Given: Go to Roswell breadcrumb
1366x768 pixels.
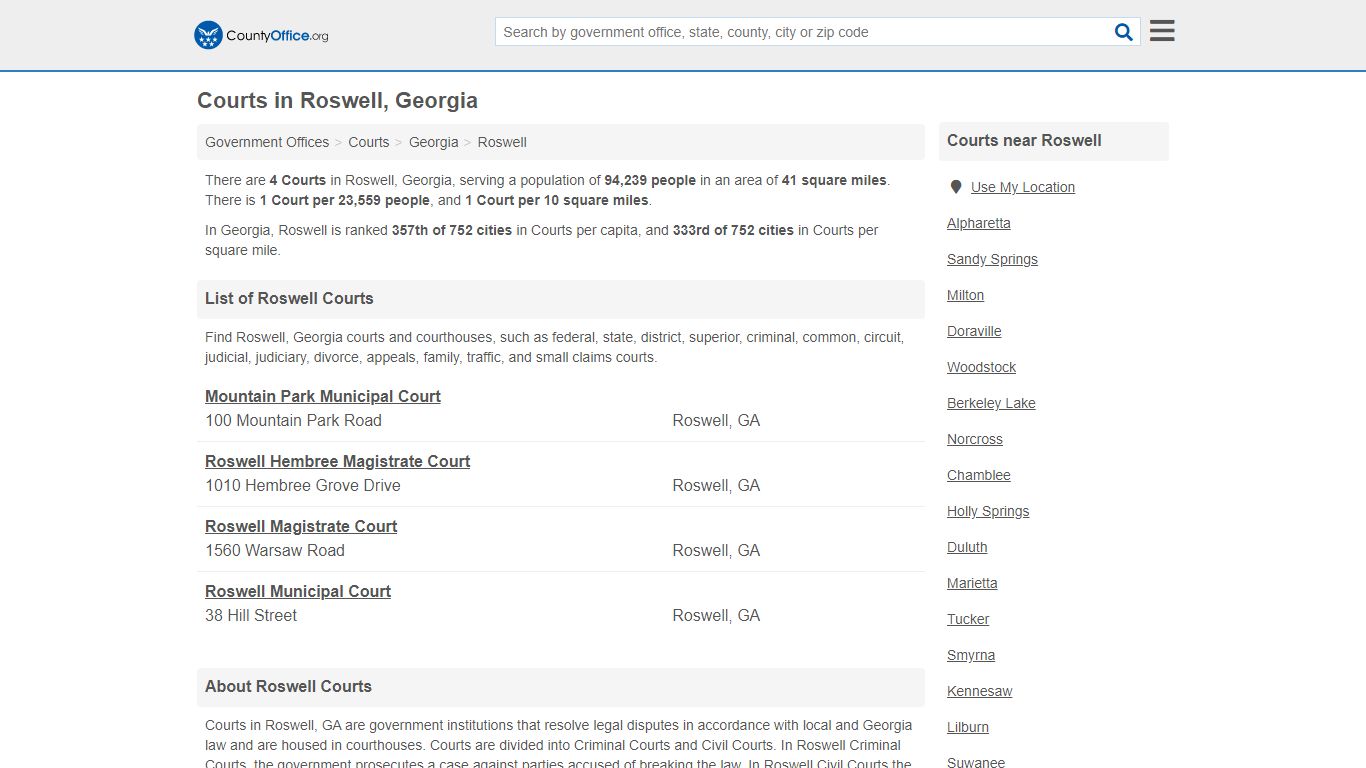Looking at the screenshot, I should [502, 142].
